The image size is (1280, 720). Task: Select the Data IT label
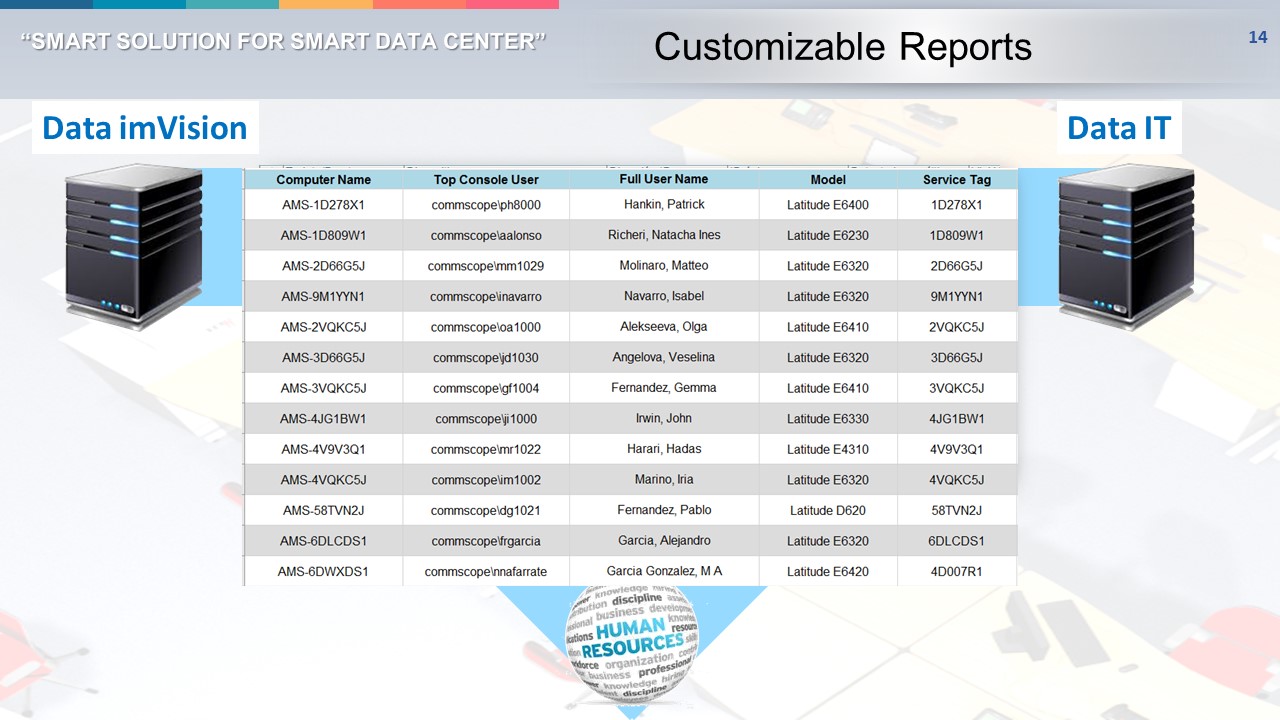click(x=1119, y=128)
